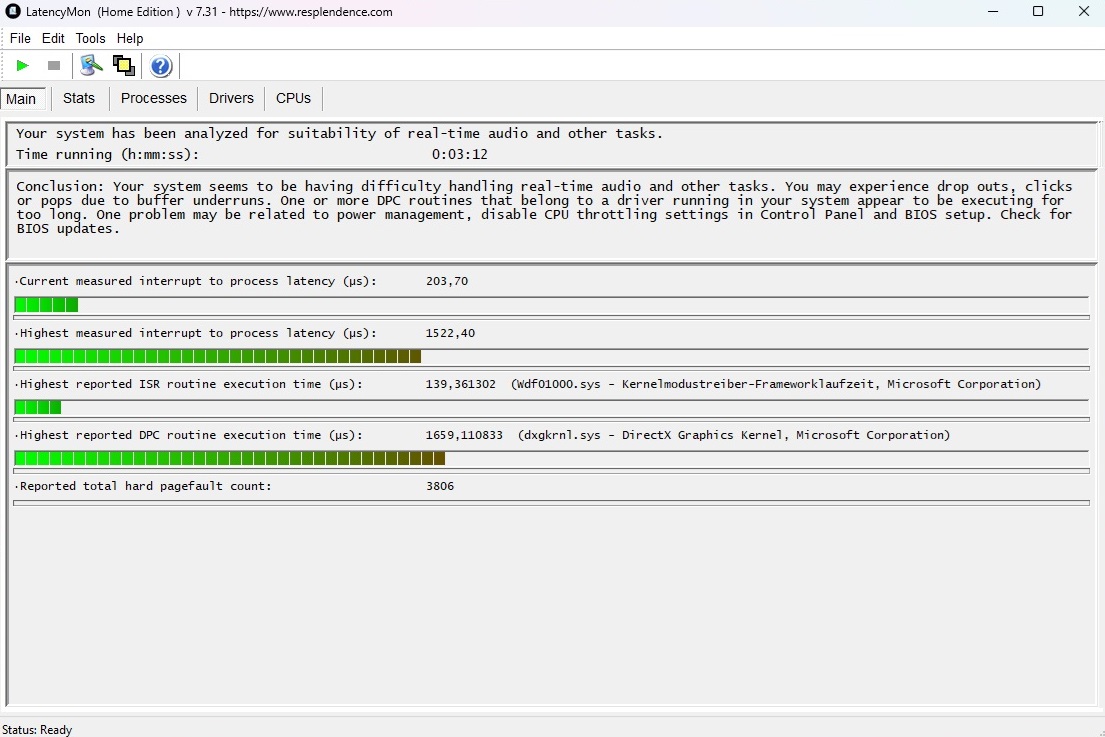Click the 'Status: Ready' status bar text
1105x737 pixels.
coord(37,730)
